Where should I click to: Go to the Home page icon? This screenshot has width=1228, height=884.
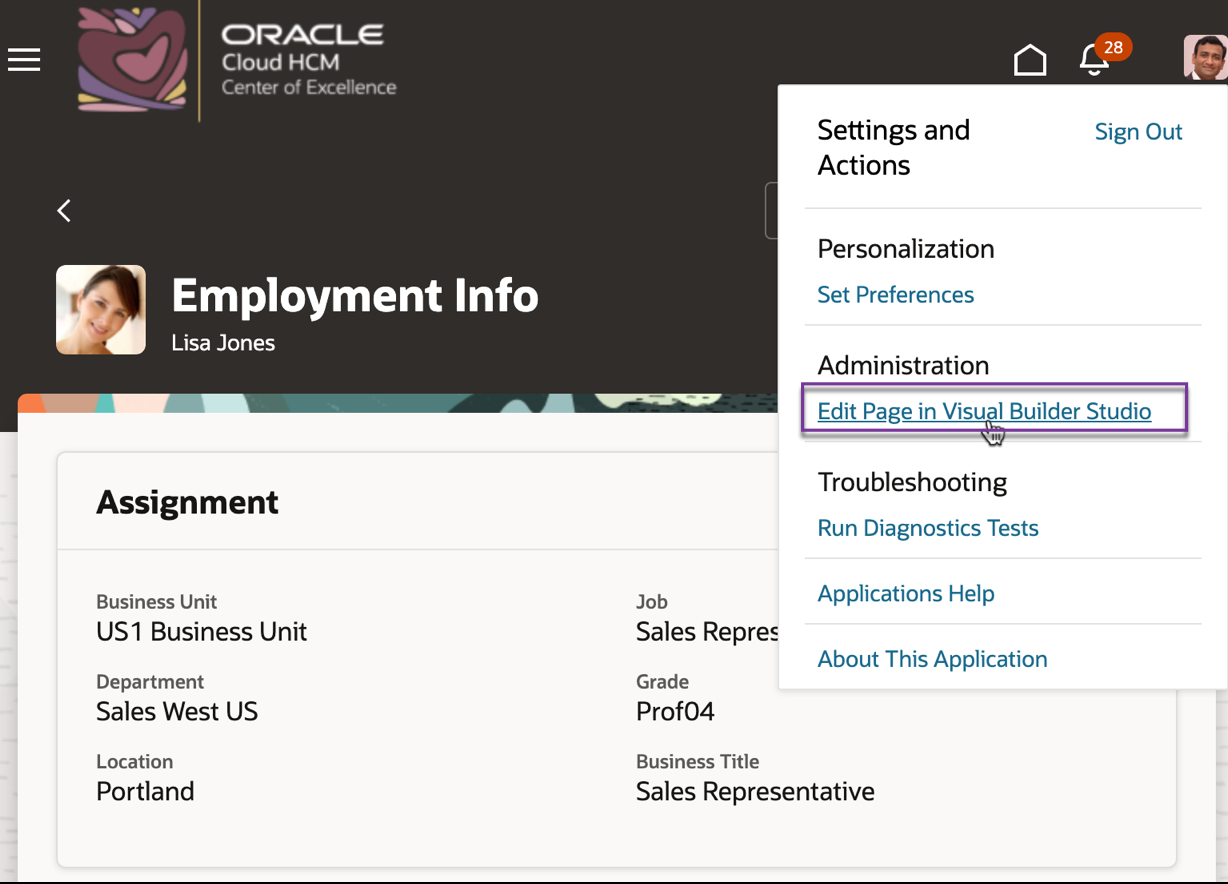[1030, 61]
